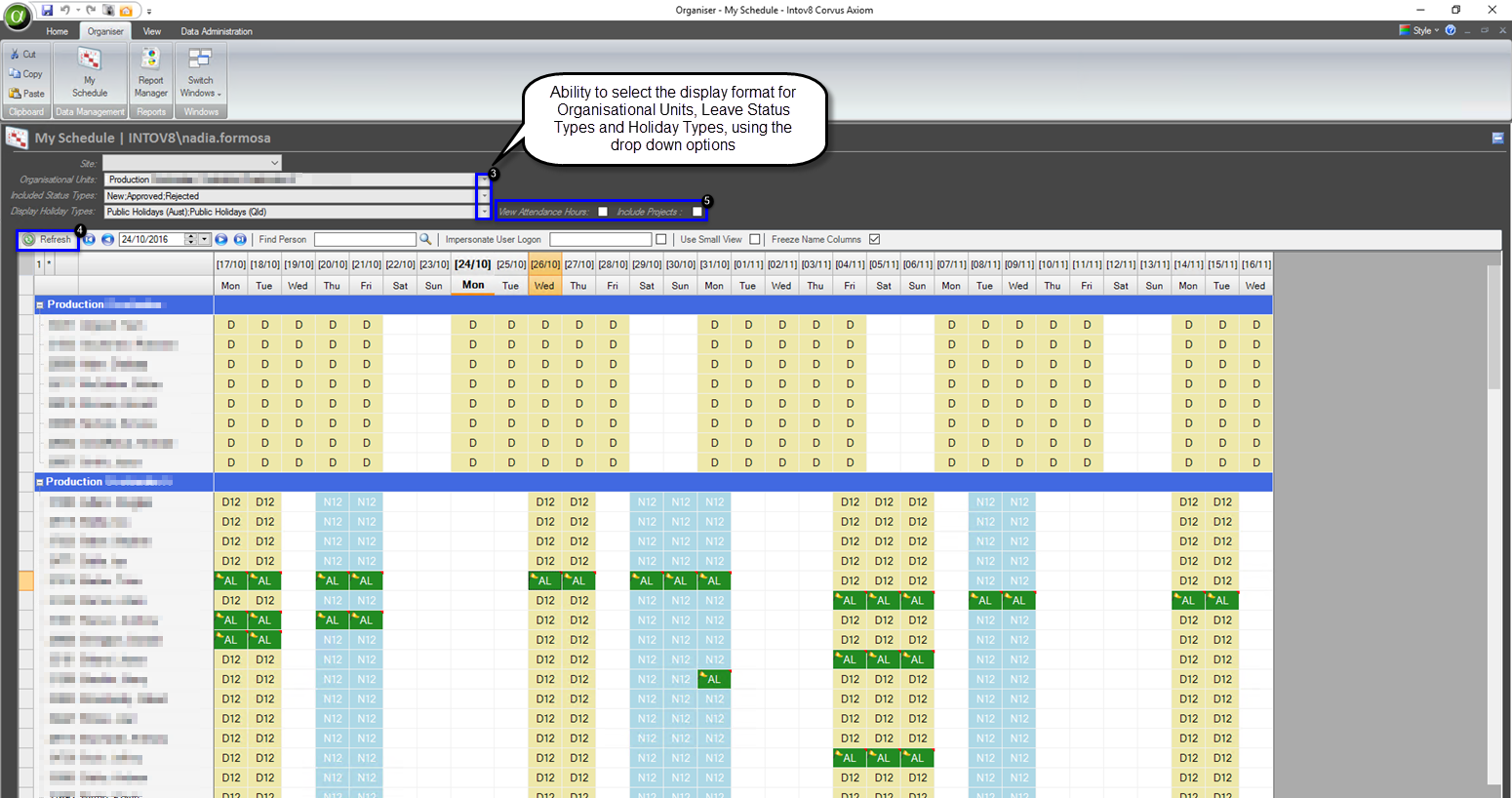
Task: Click the Cut scissors icon
Action: [x=15, y=55]
